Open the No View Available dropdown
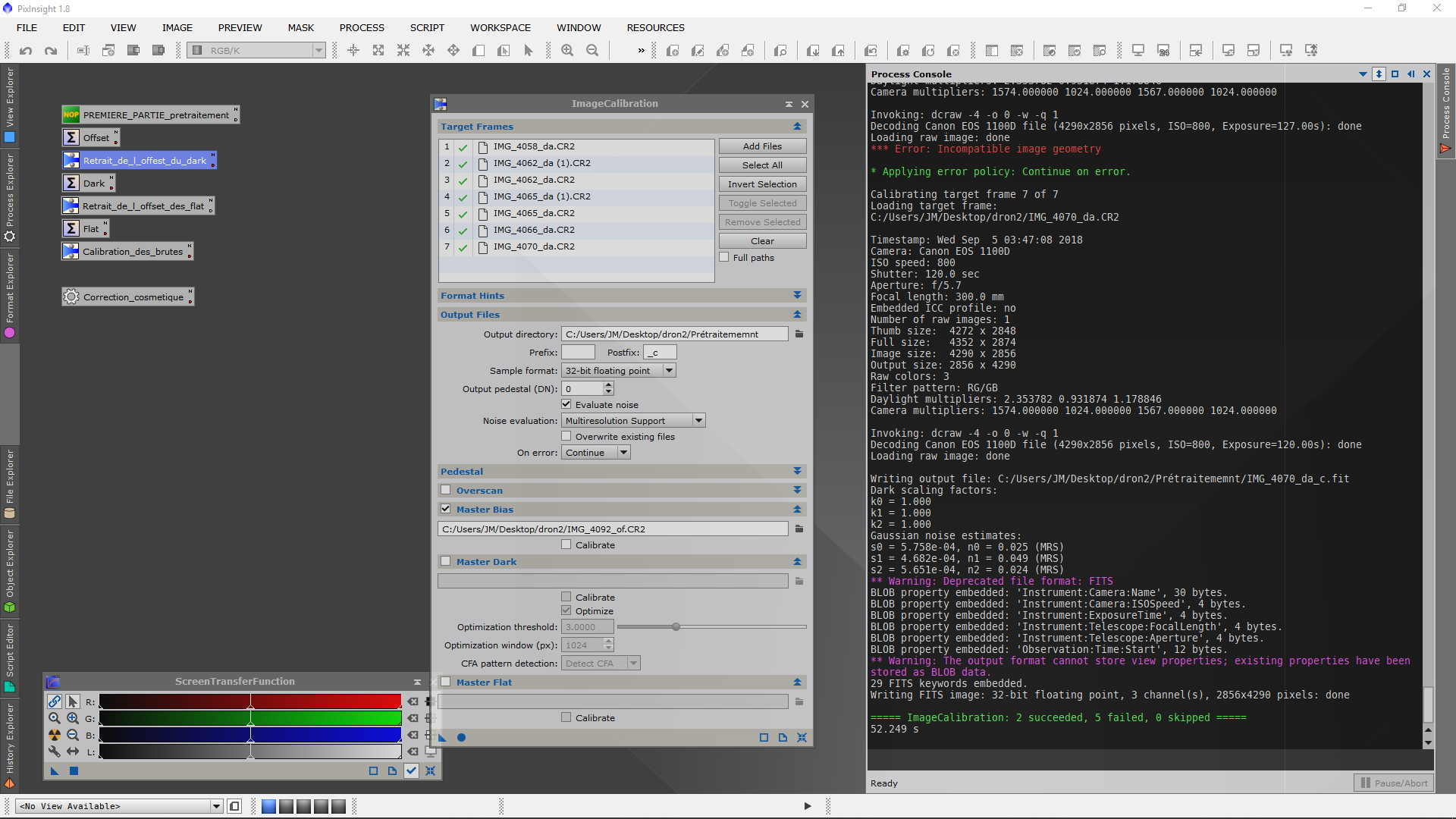The image size is (1456, 819). 119,806
